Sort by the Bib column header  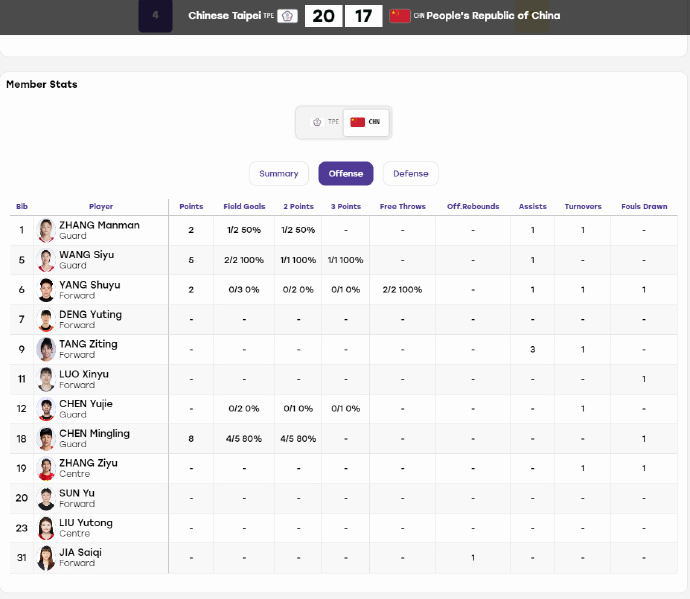pyautogui.click(x=22, y=206)
